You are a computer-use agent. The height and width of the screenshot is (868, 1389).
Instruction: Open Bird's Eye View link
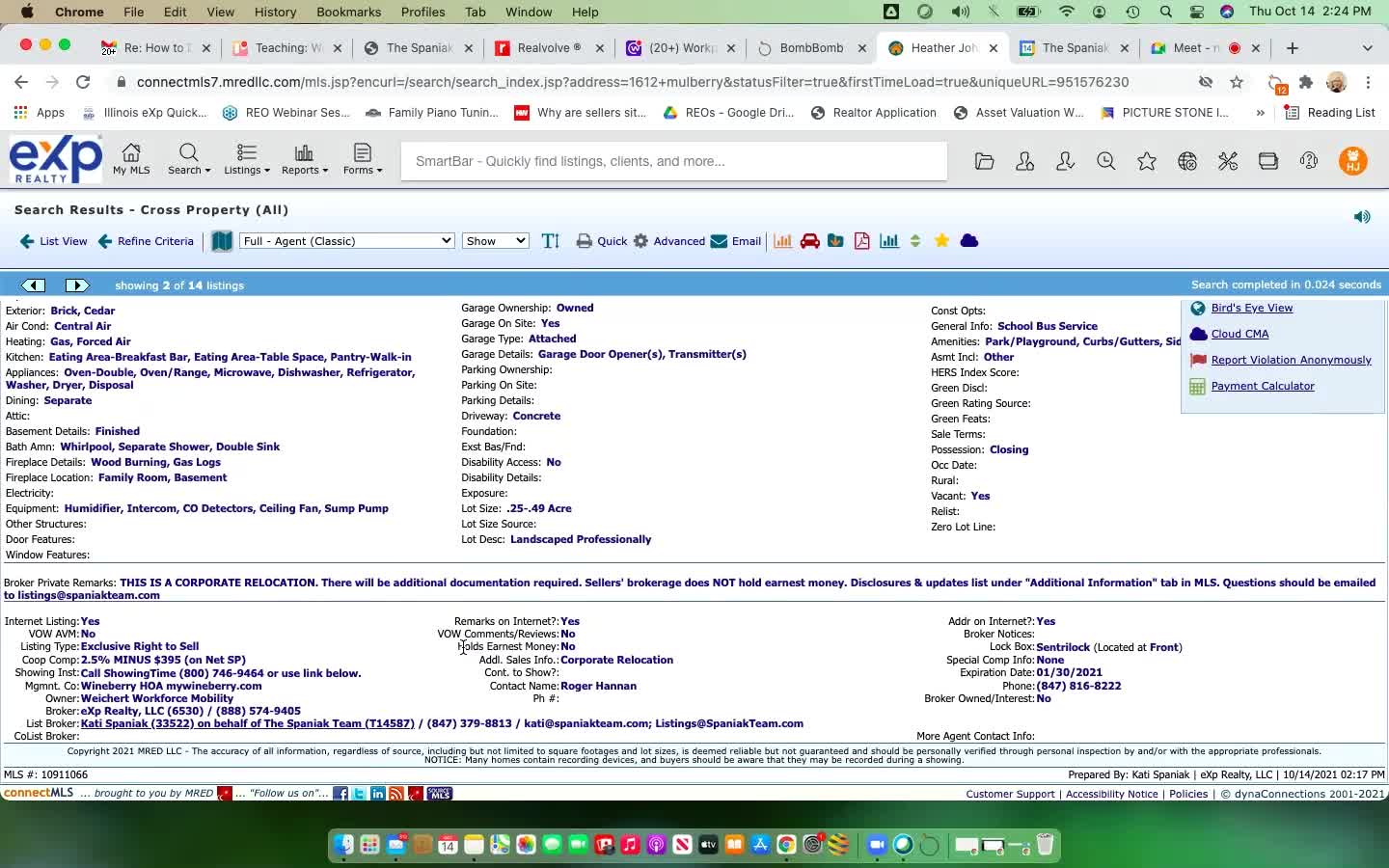point(1252,308)
